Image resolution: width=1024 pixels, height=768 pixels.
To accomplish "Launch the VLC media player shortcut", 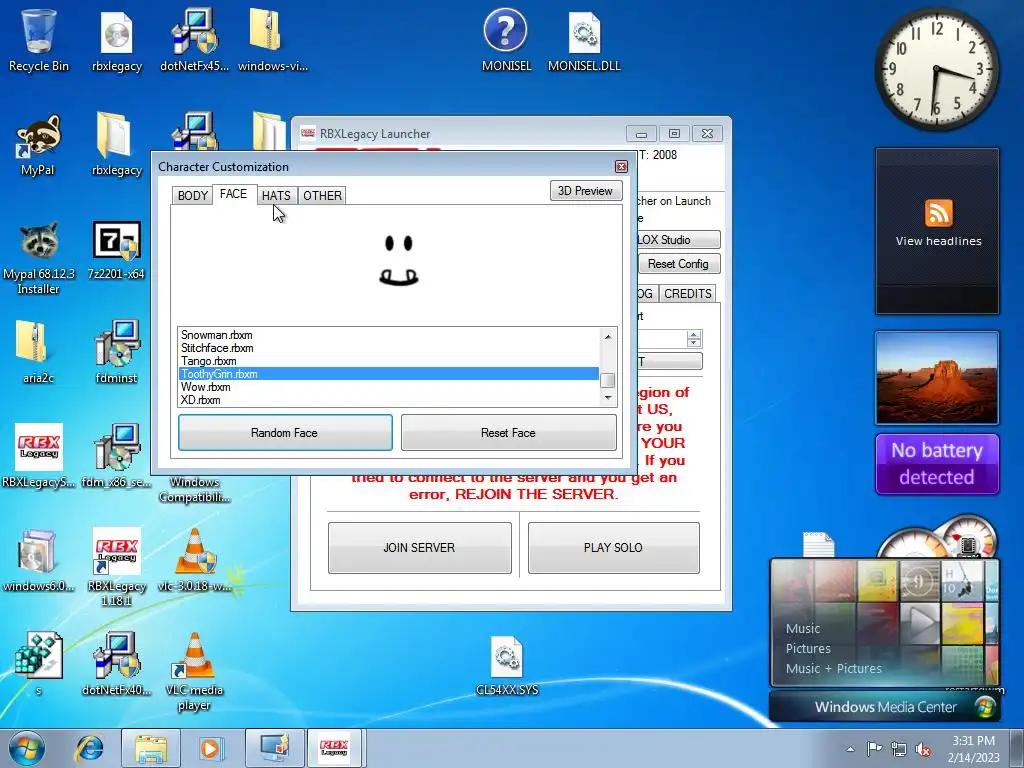I will [x=194, y=671].
